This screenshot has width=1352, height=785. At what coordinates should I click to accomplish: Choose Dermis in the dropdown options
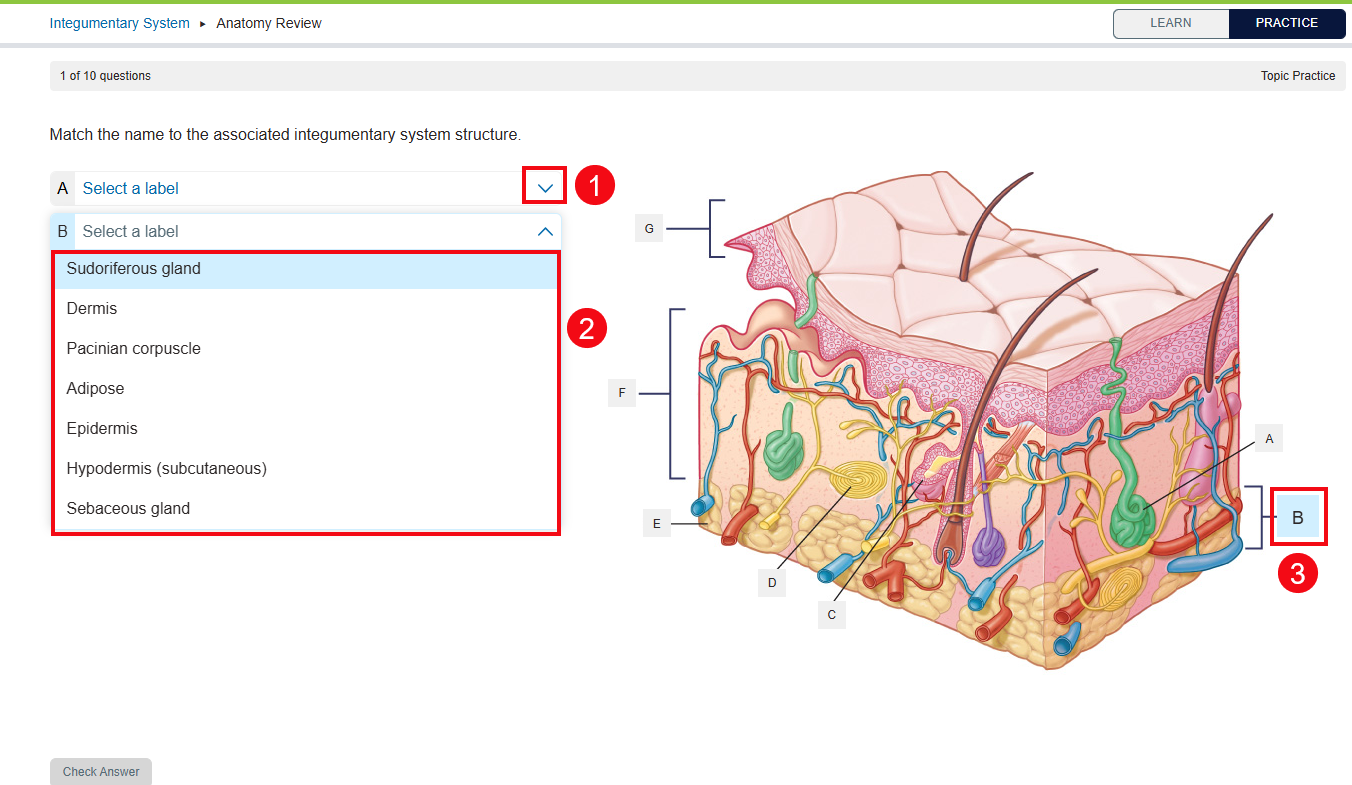click(91, 308)
